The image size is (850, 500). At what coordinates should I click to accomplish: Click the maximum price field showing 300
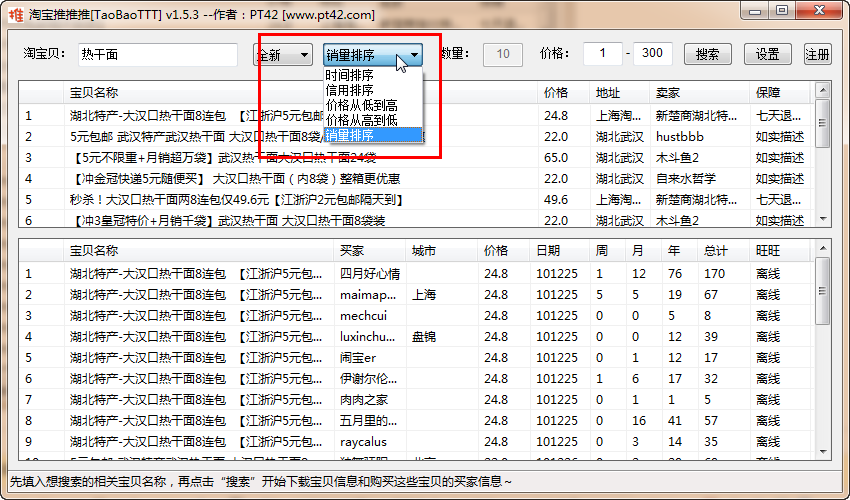653,54
